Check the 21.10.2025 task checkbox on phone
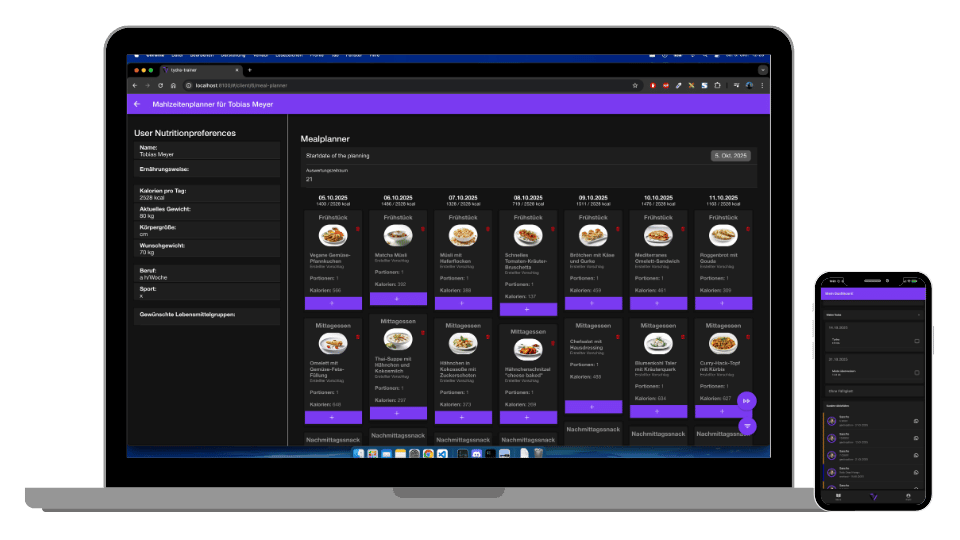Image resolution: width=960 pixels, height=540 pixels. [917, 372]
